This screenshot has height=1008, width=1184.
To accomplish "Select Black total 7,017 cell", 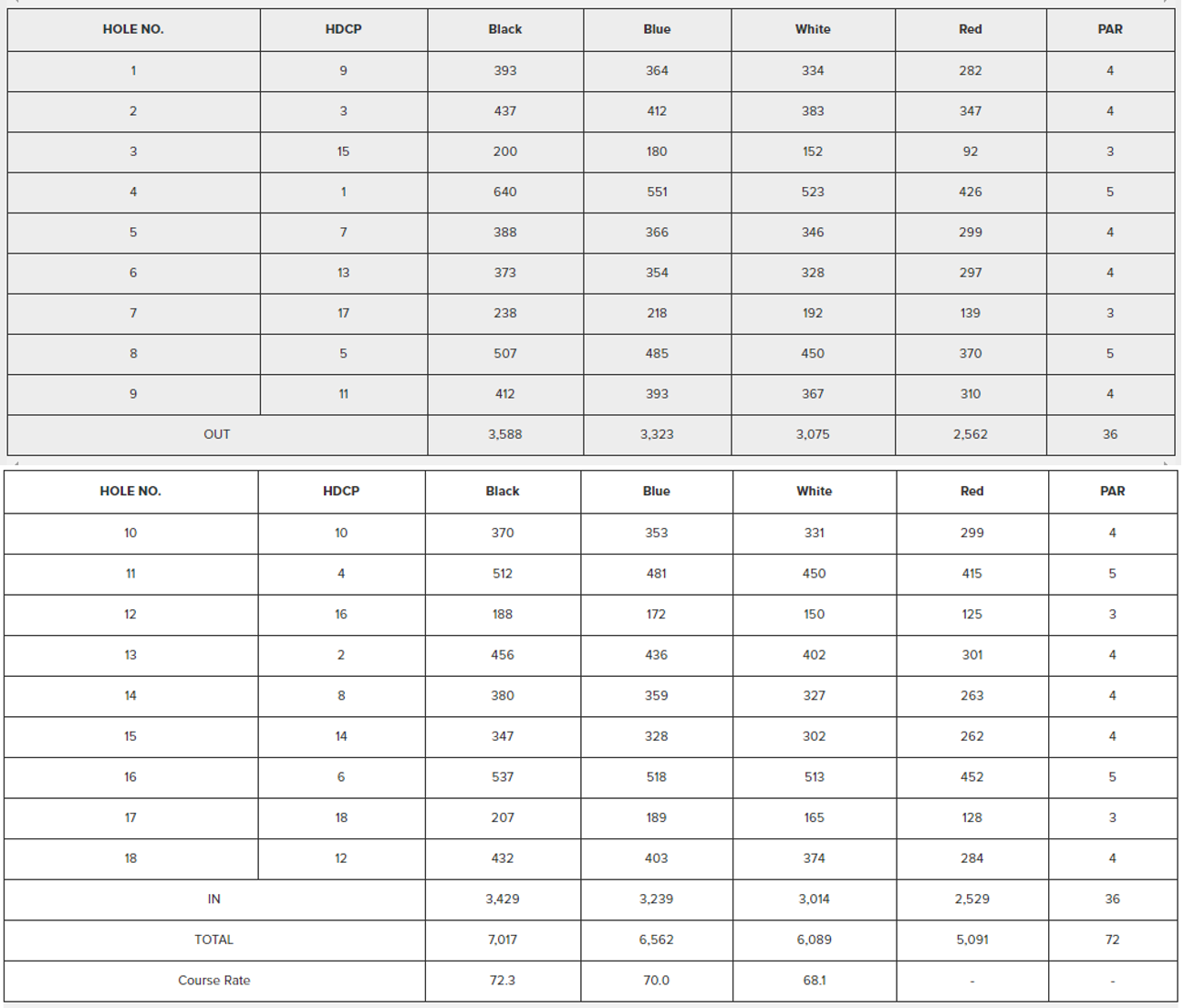I will pyautogui.click(x=503, y=940).
